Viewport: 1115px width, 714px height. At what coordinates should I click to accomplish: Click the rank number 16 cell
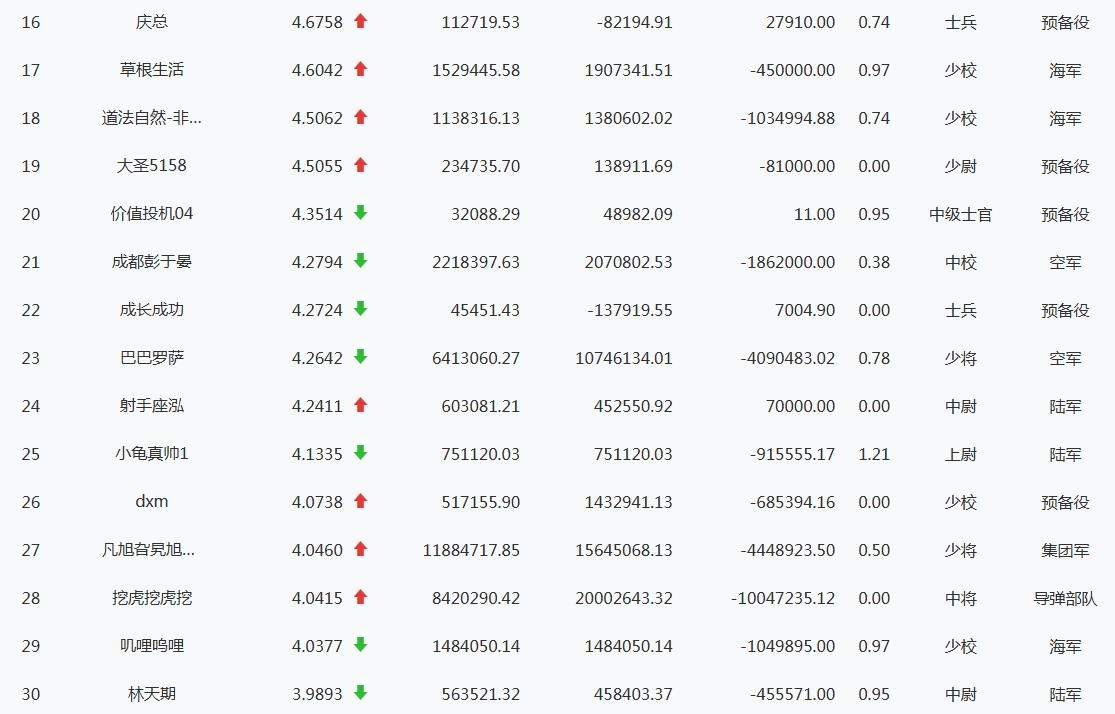31,22
